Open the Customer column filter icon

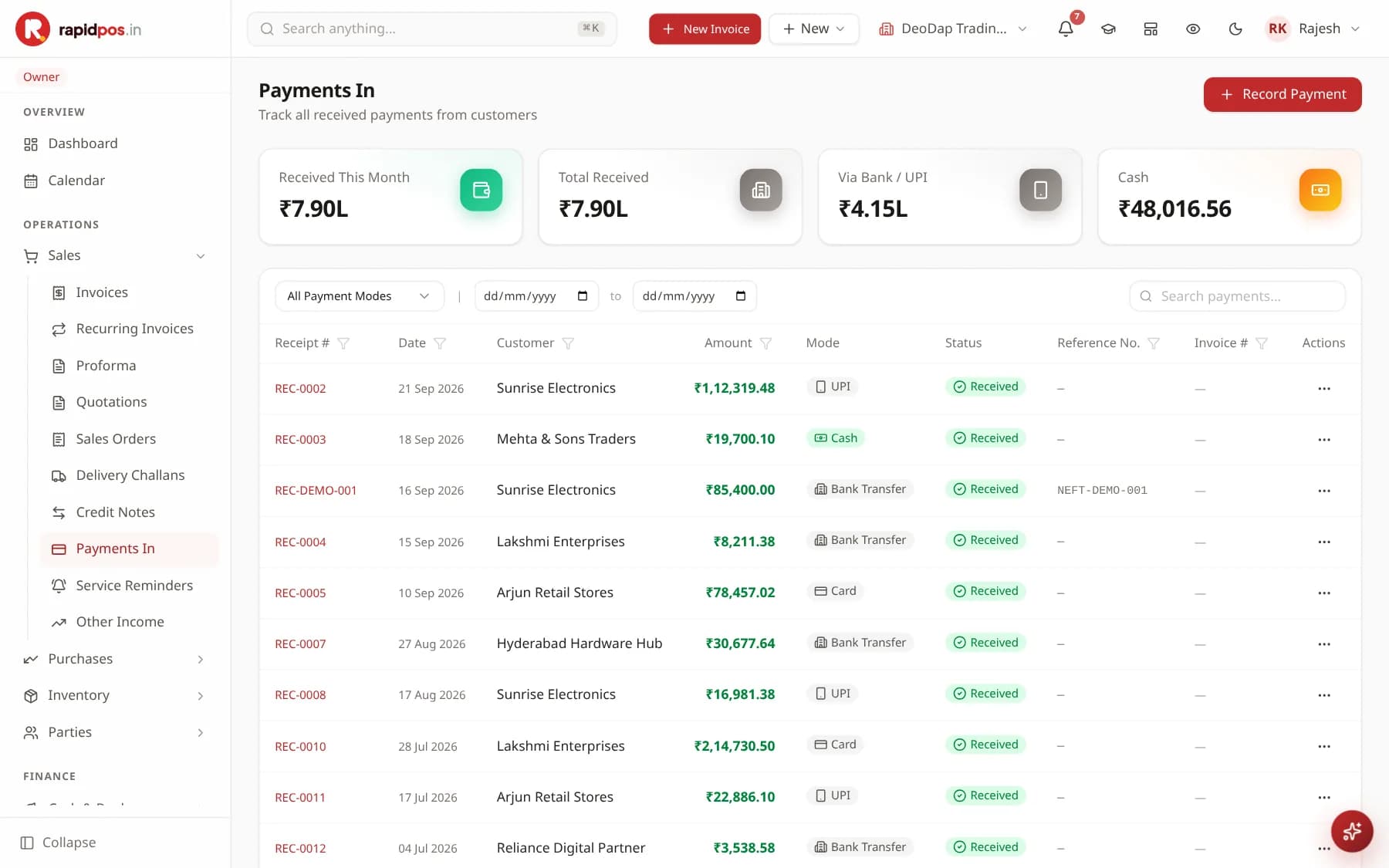coord(568,343)
